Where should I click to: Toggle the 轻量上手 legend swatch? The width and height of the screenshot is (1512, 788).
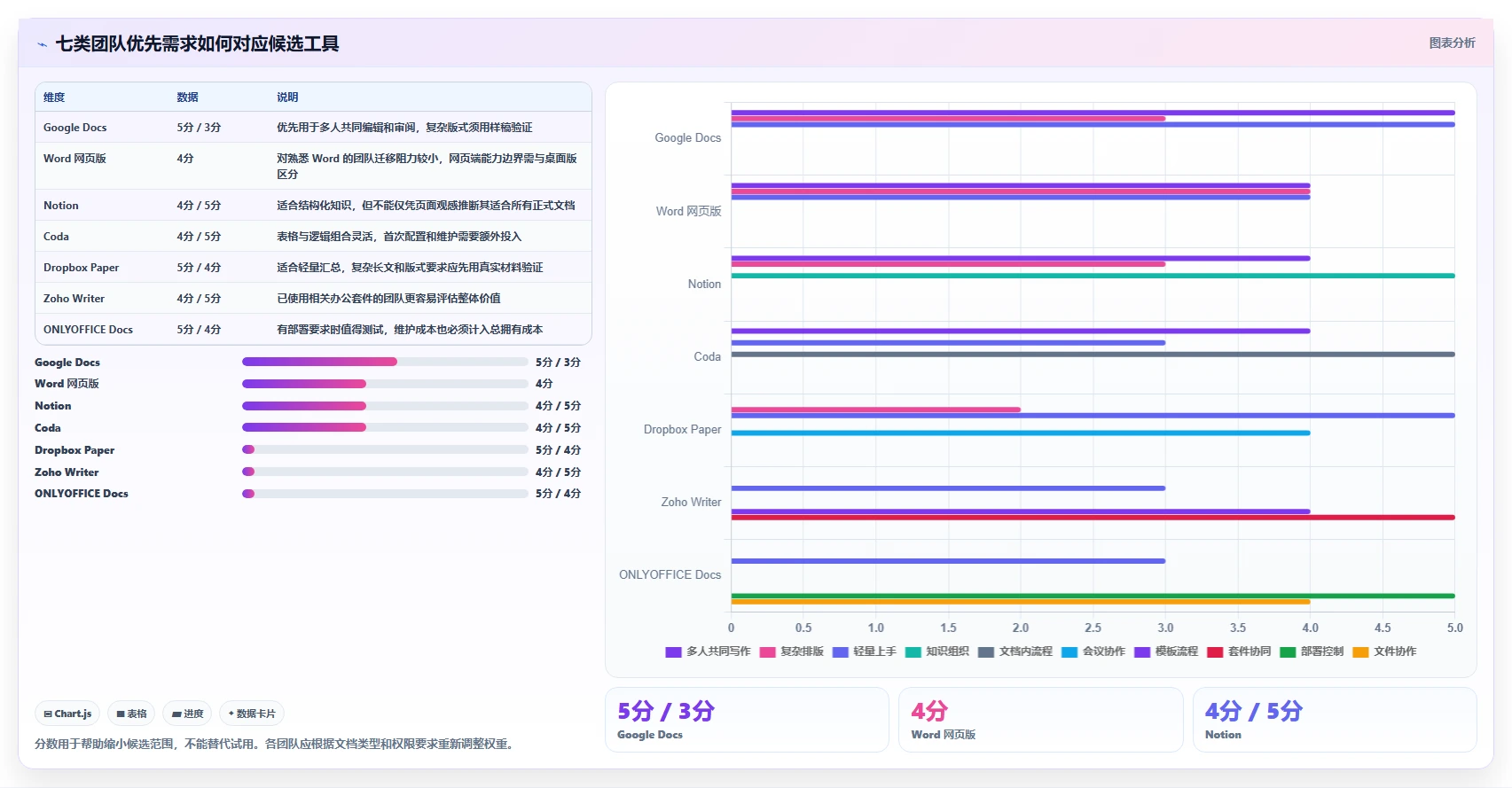(840, 651)
